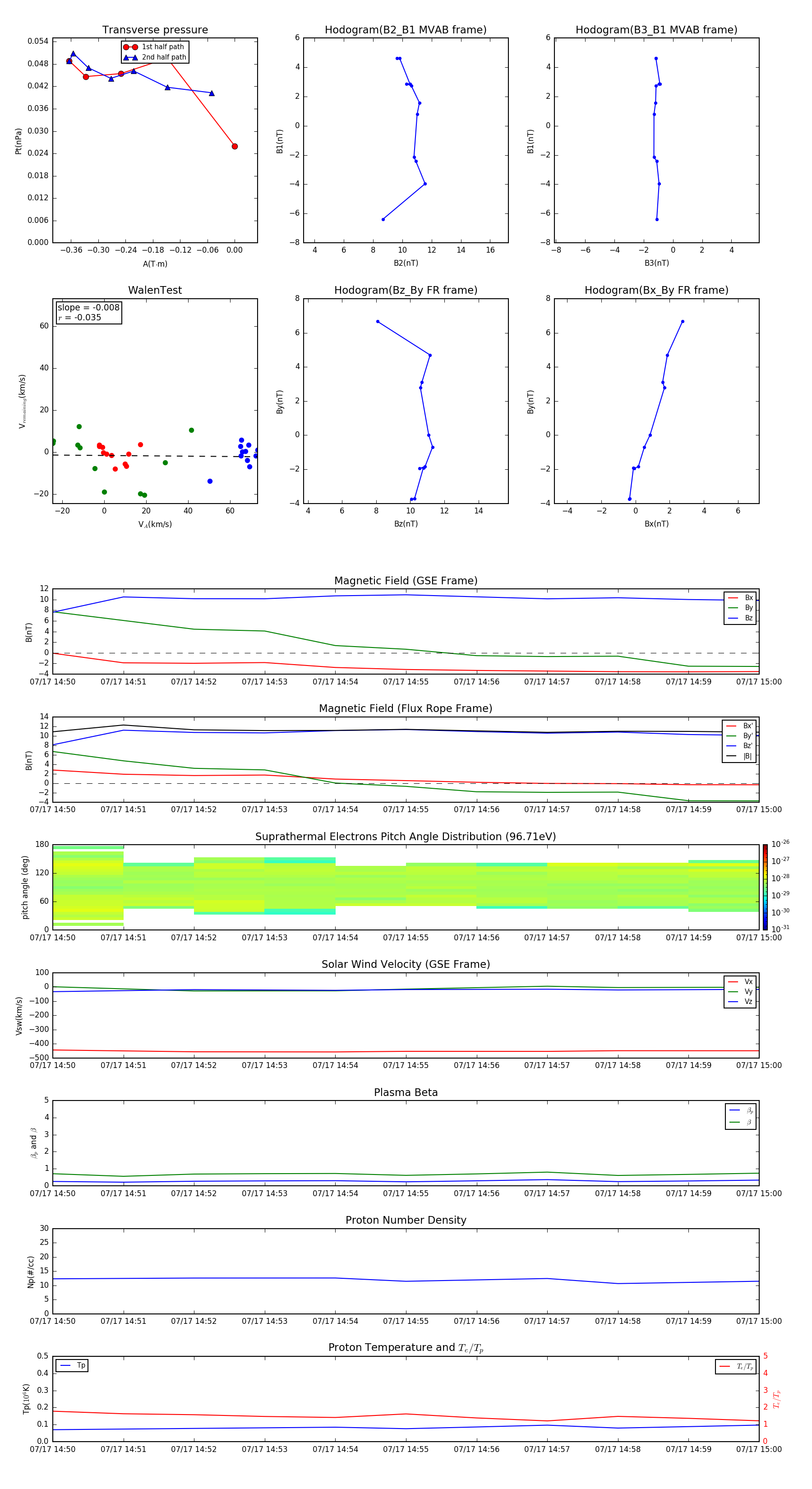This screenshot has width=812, height=1489.
Task: Click the |B| legend entry in Flux Rope plot
Action: (739, 757)
